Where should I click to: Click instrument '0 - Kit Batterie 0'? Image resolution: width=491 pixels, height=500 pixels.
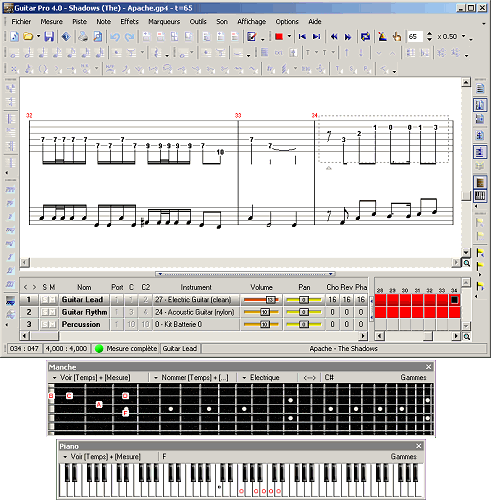178,324
